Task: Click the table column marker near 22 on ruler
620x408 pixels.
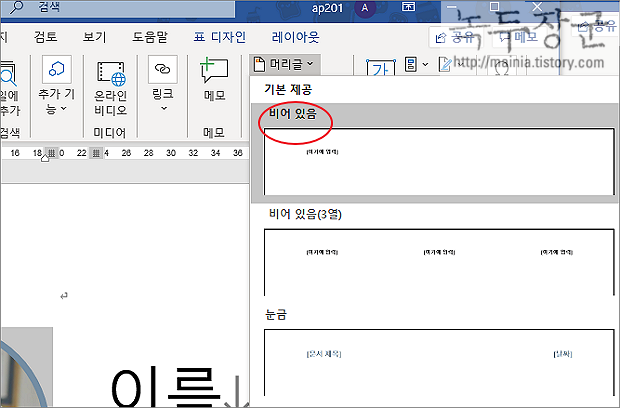Action: 96,153
